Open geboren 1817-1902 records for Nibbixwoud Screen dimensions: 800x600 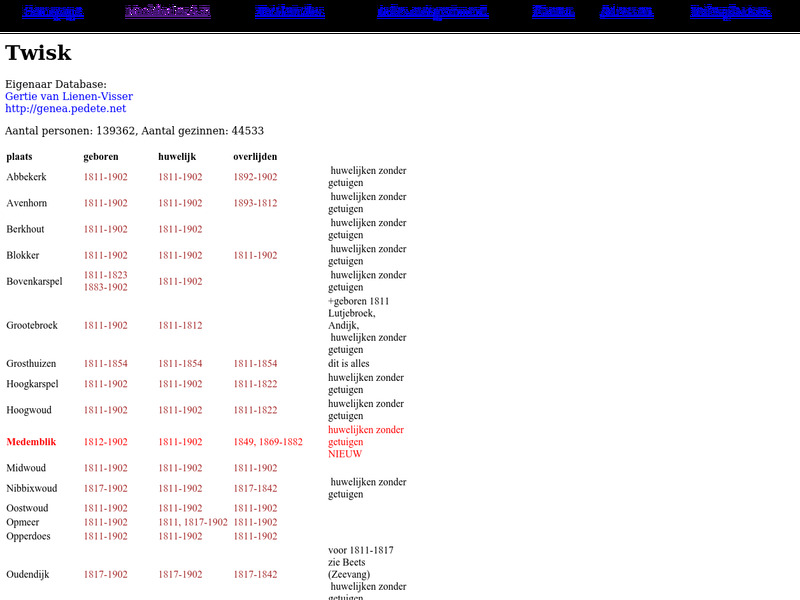[106, 488]
